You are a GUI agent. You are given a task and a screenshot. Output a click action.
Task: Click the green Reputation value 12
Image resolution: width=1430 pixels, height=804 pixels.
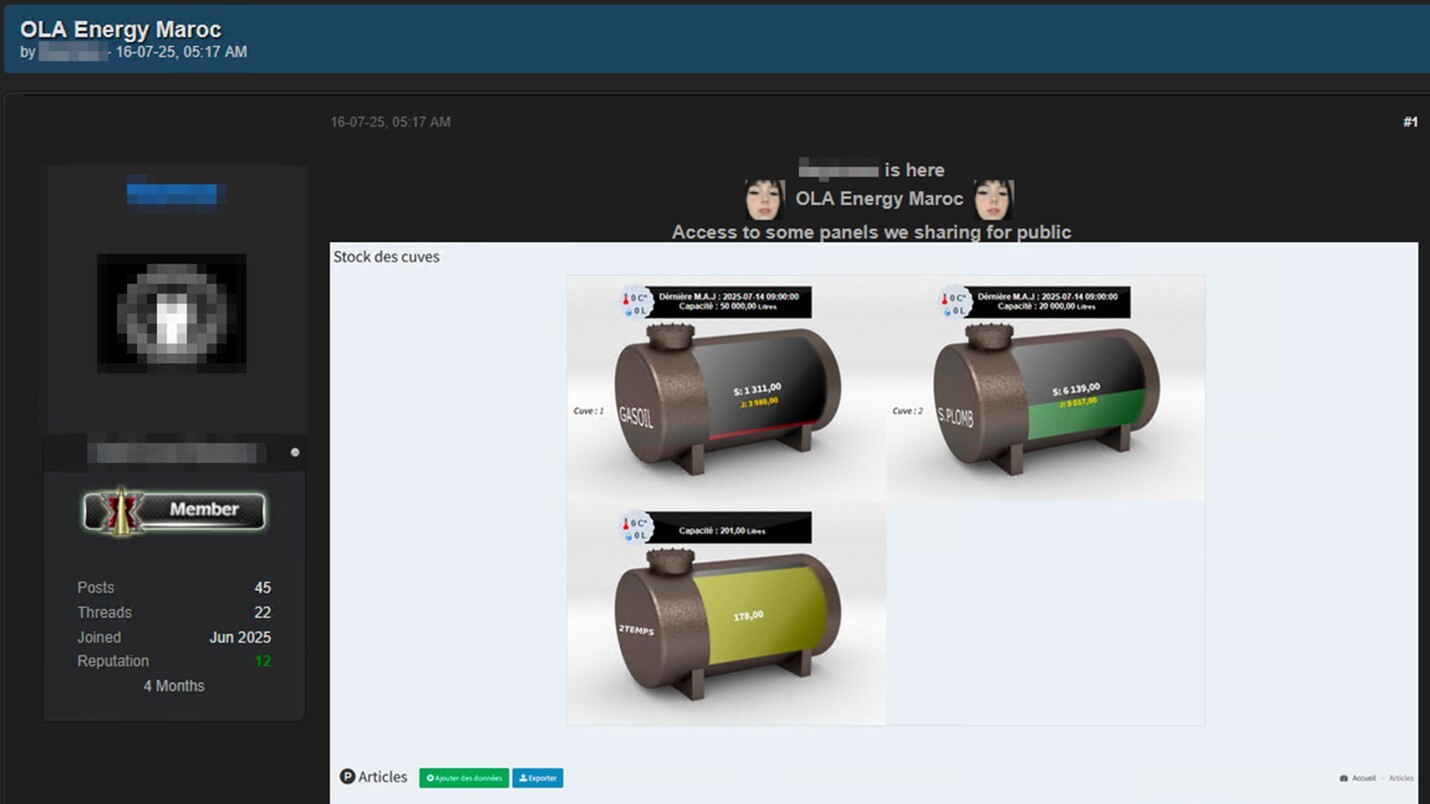click(x=263, y=660)
